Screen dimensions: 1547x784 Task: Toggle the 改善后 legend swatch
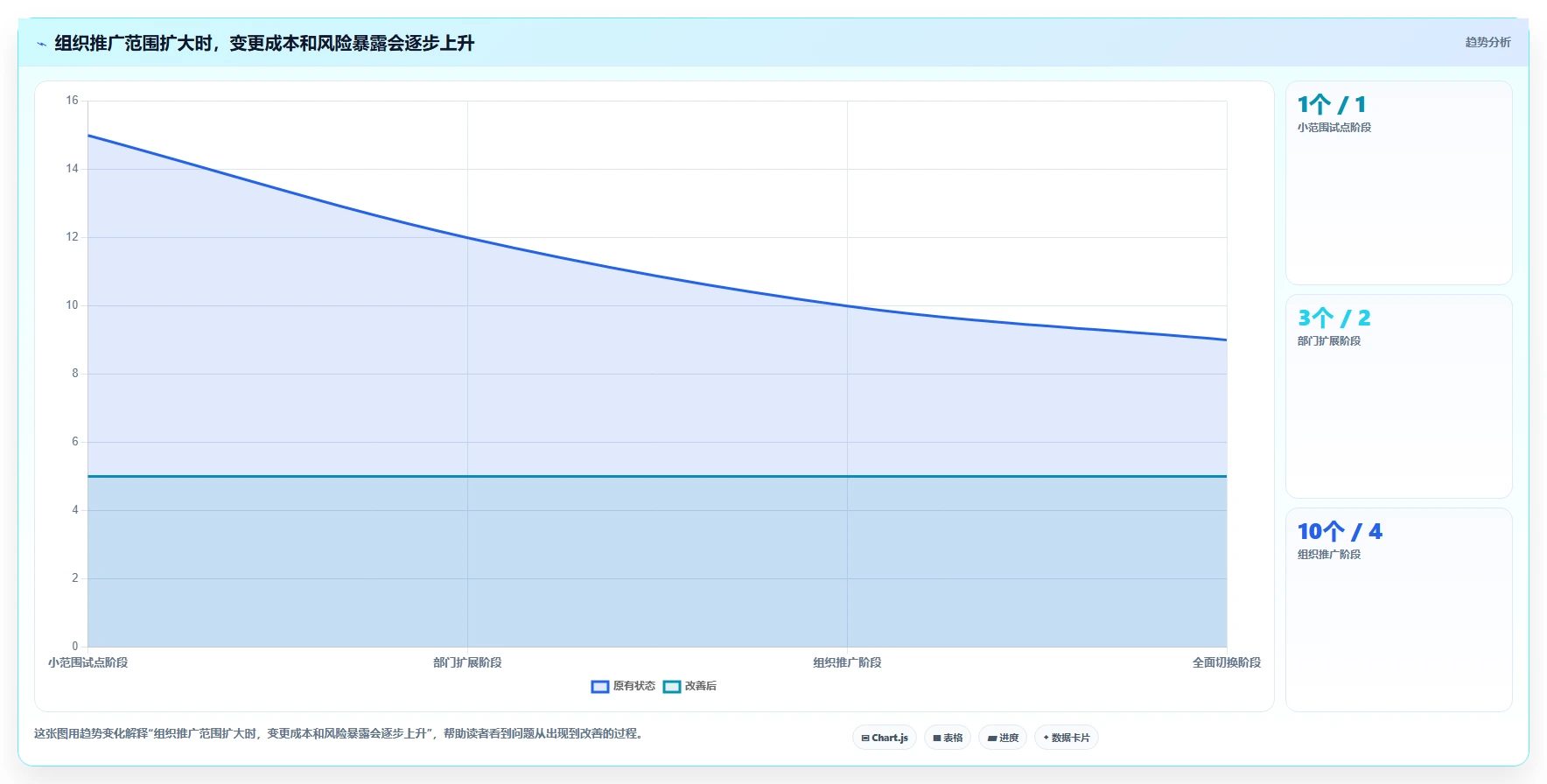(x=672, y=687)
